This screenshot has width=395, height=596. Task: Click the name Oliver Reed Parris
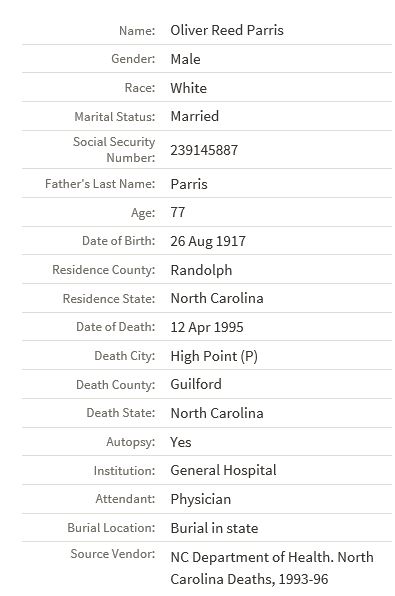[x=227, y=30]
